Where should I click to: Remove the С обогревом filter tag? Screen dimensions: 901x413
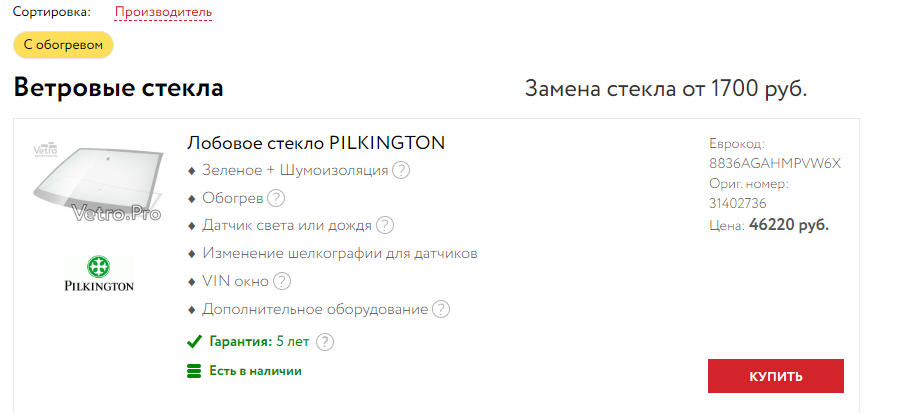[x=63, y=45]
